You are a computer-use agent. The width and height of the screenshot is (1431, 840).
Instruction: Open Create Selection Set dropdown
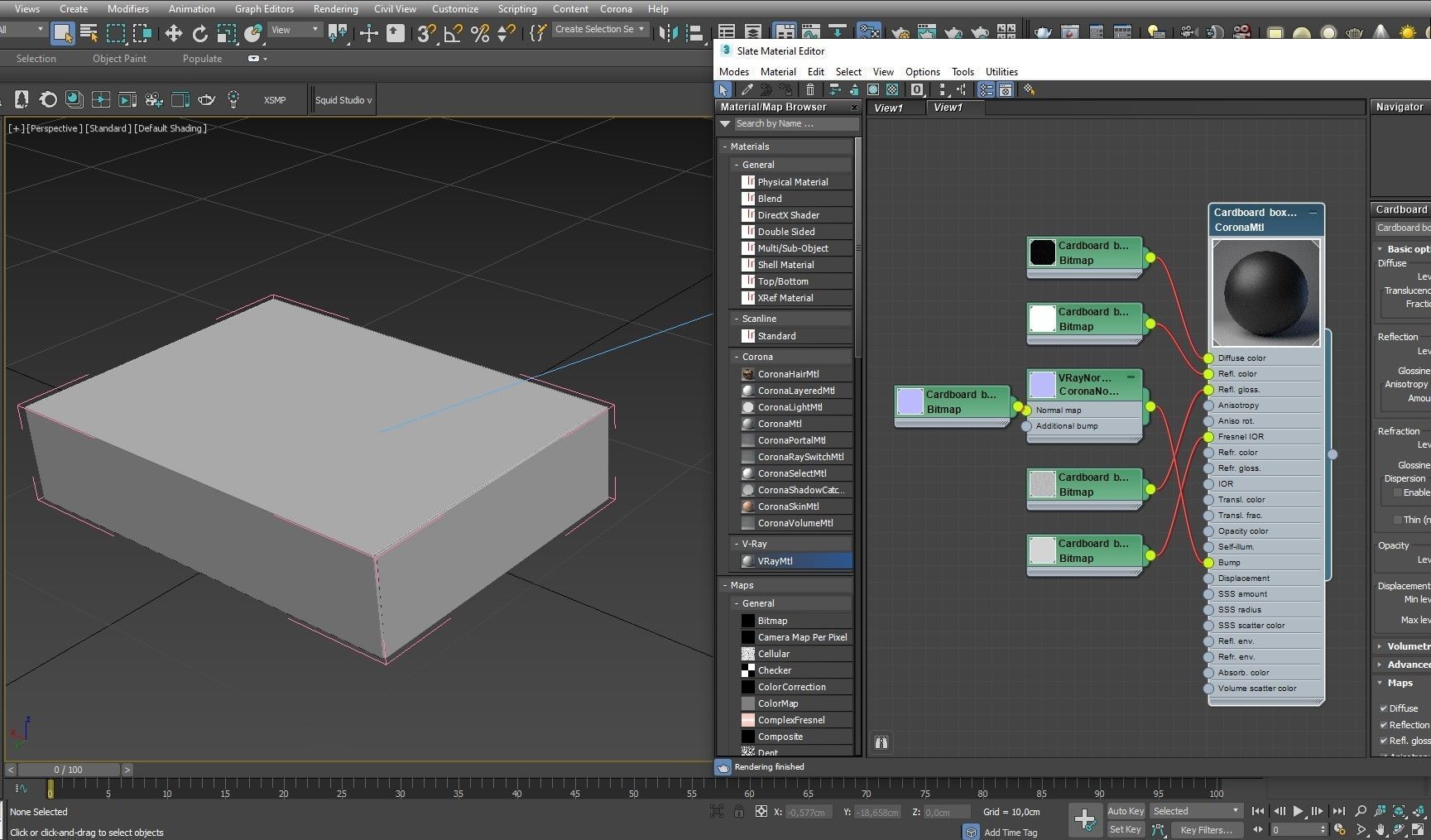tap(600, 30)
